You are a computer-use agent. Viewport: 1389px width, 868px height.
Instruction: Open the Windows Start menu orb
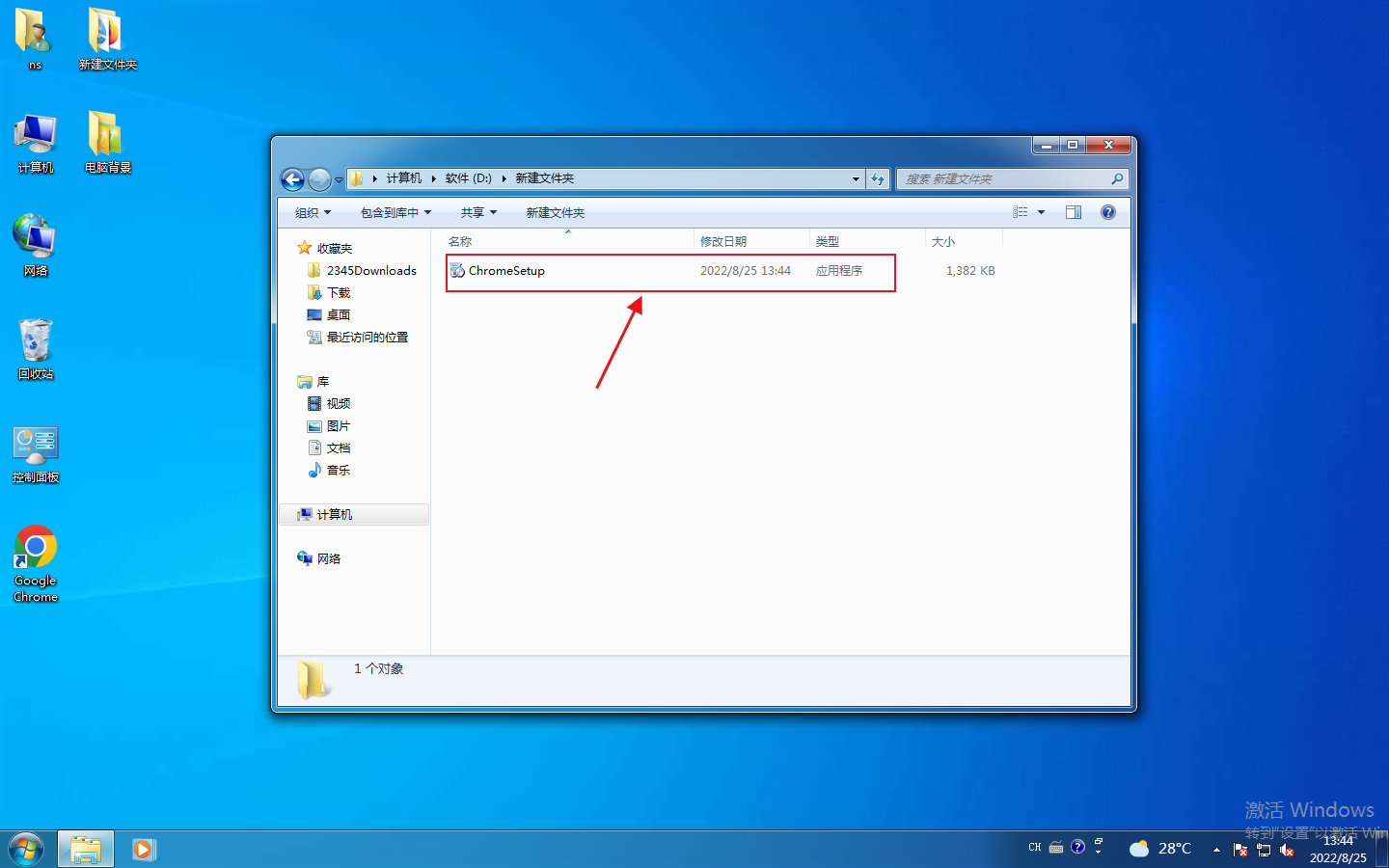pyautogui.click(x=26, y=849)
